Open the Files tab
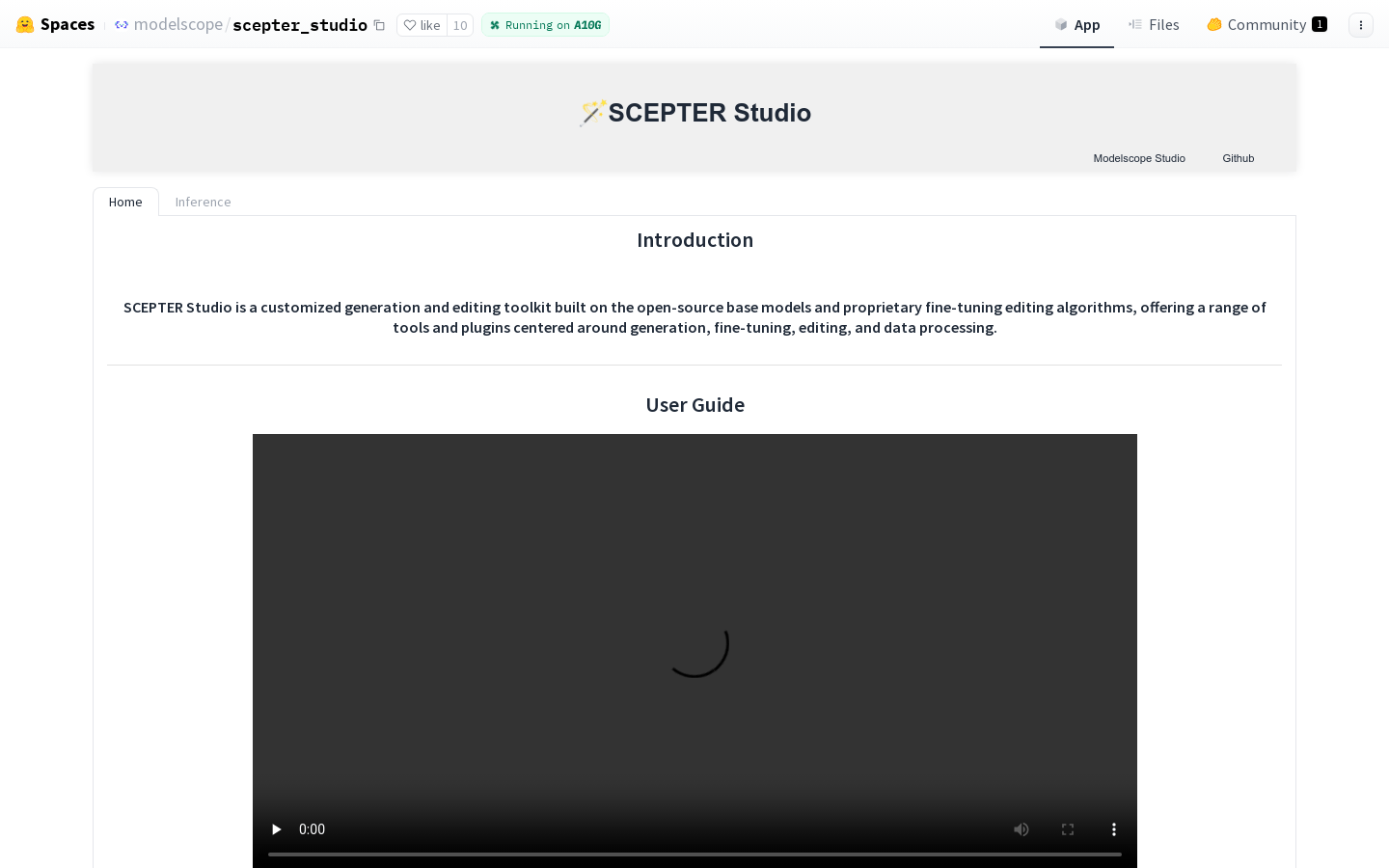Viewport: 1389px width, 868px height. (1154, 25)
